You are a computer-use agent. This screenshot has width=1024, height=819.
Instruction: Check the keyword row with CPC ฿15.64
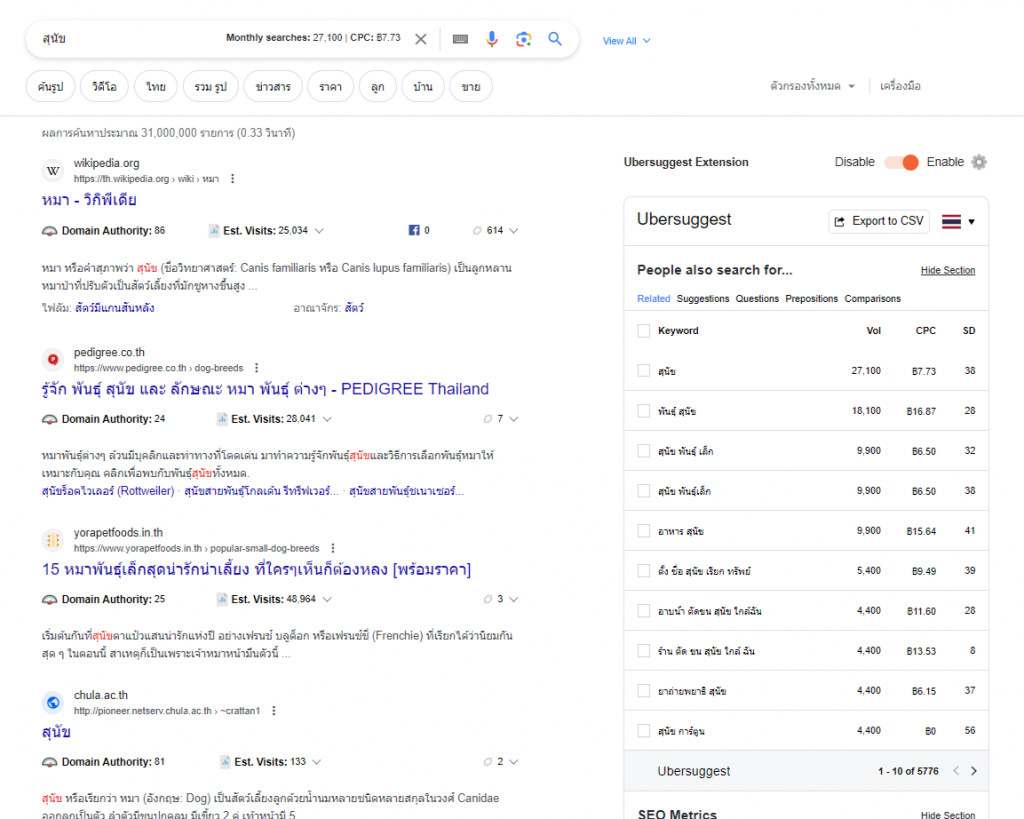(x=644, y=531)
